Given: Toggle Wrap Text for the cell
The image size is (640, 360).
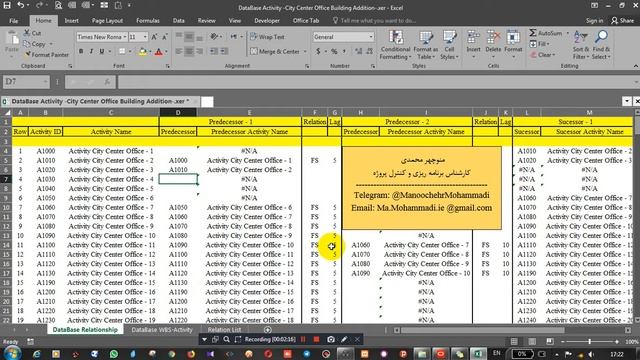Looking at the screenshot, I should coord(267,37).
